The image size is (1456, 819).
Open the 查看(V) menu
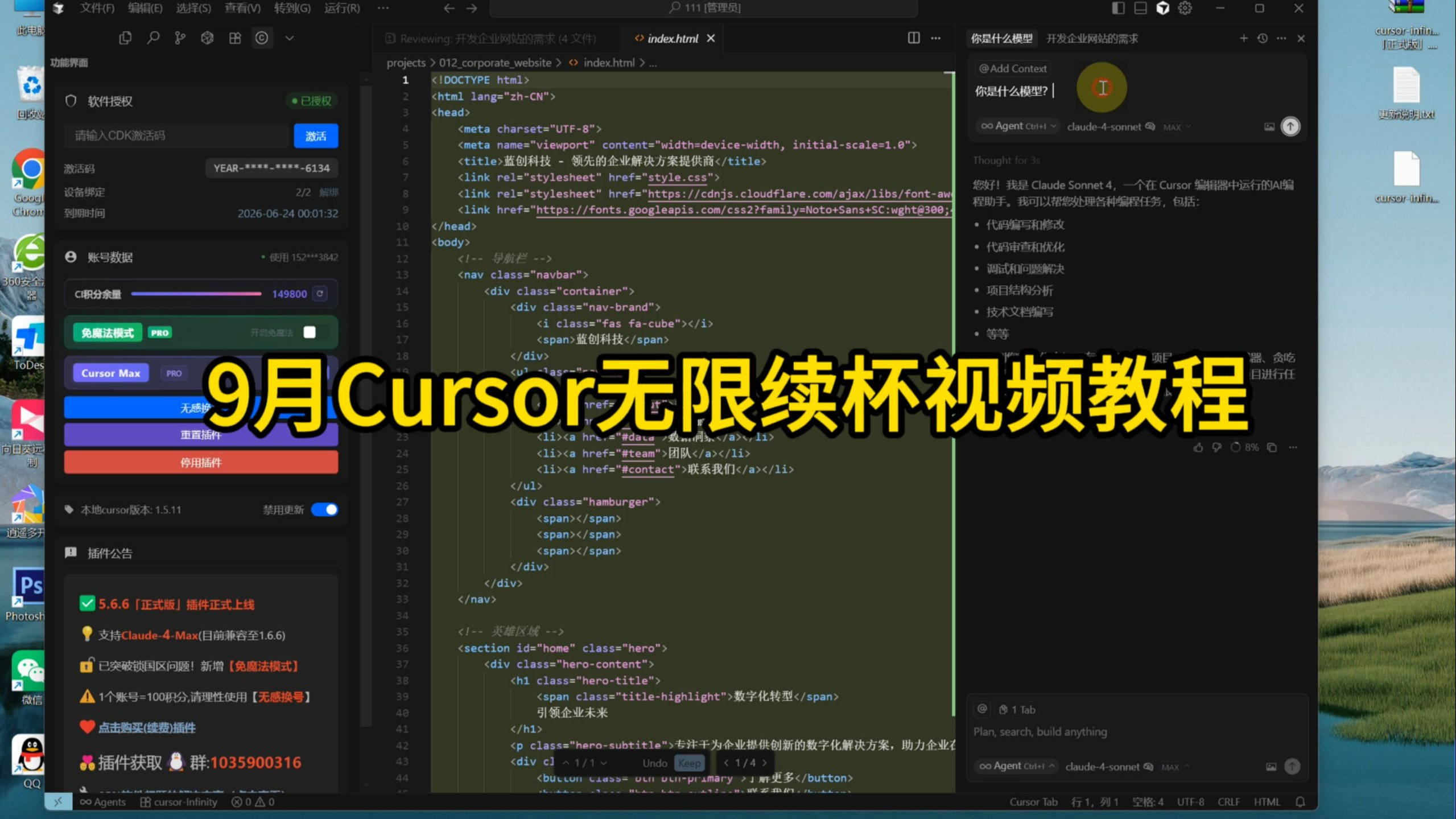(242, 8)
